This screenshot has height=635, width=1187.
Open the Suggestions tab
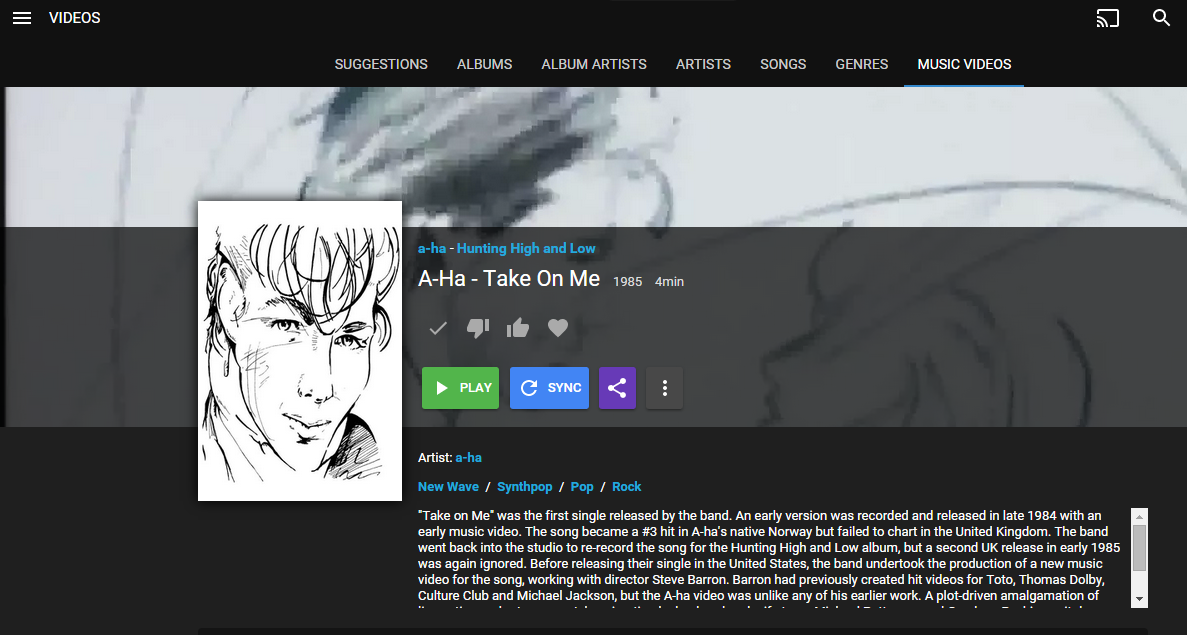click(x=381, y=64)
